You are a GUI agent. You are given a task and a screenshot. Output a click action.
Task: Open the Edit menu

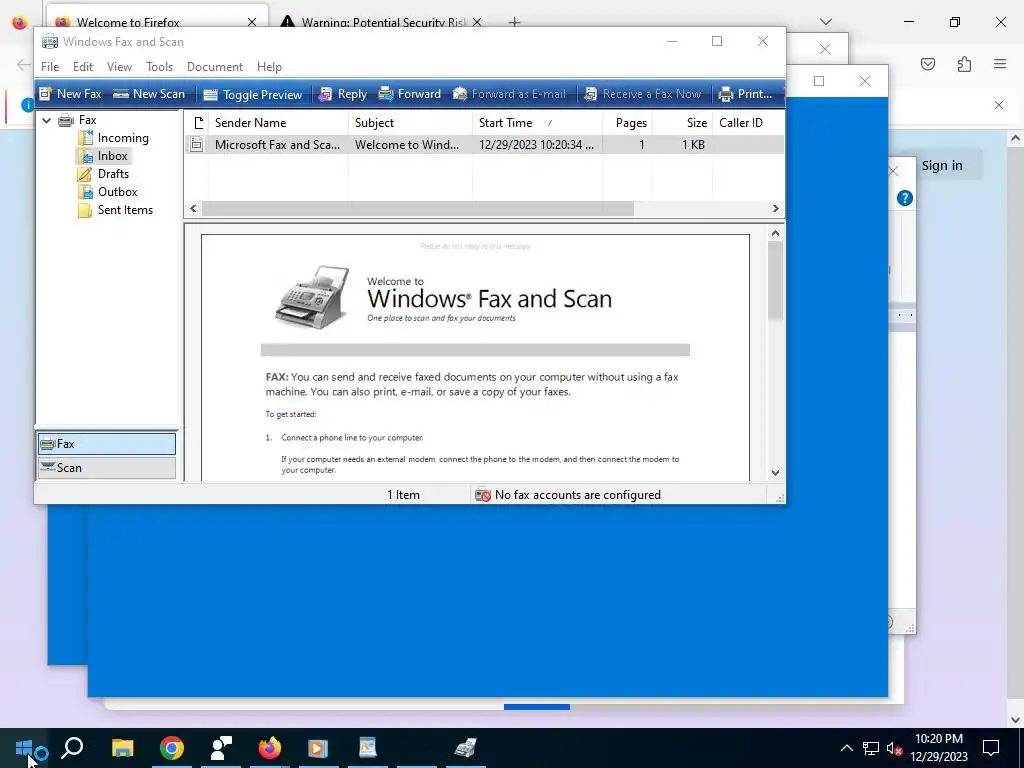pyautogui.click(x=82, y=67)
